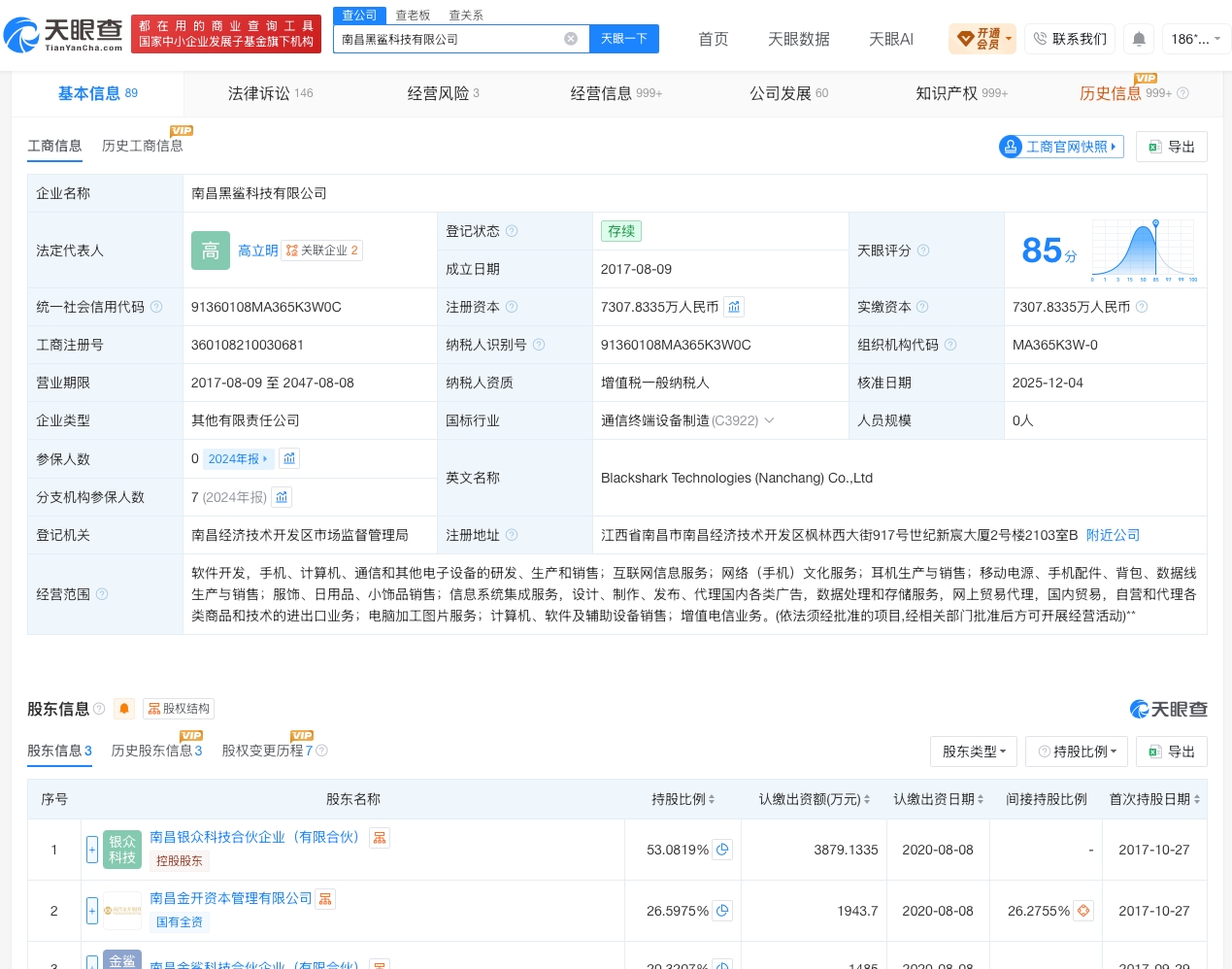Click the notification bell icon

(1139, 39)
